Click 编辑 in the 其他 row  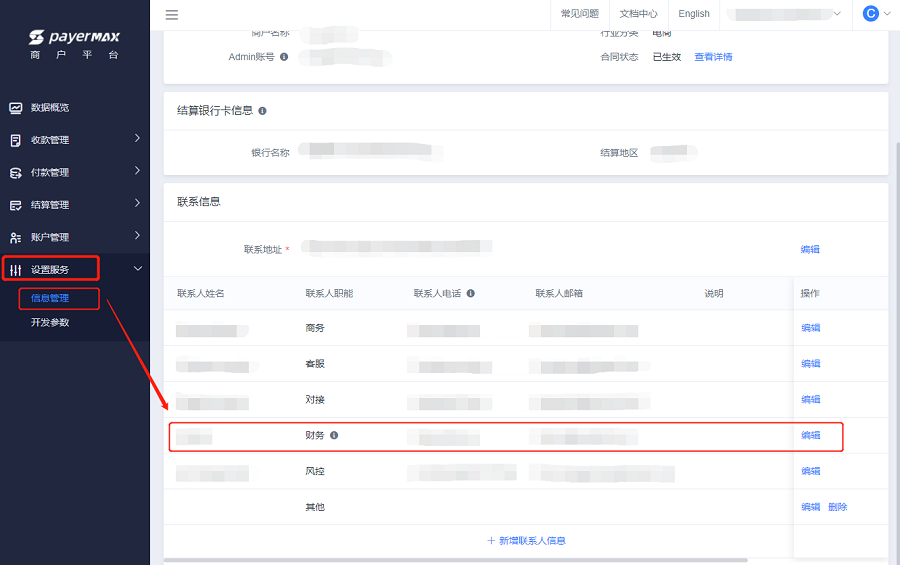(811, 507)
